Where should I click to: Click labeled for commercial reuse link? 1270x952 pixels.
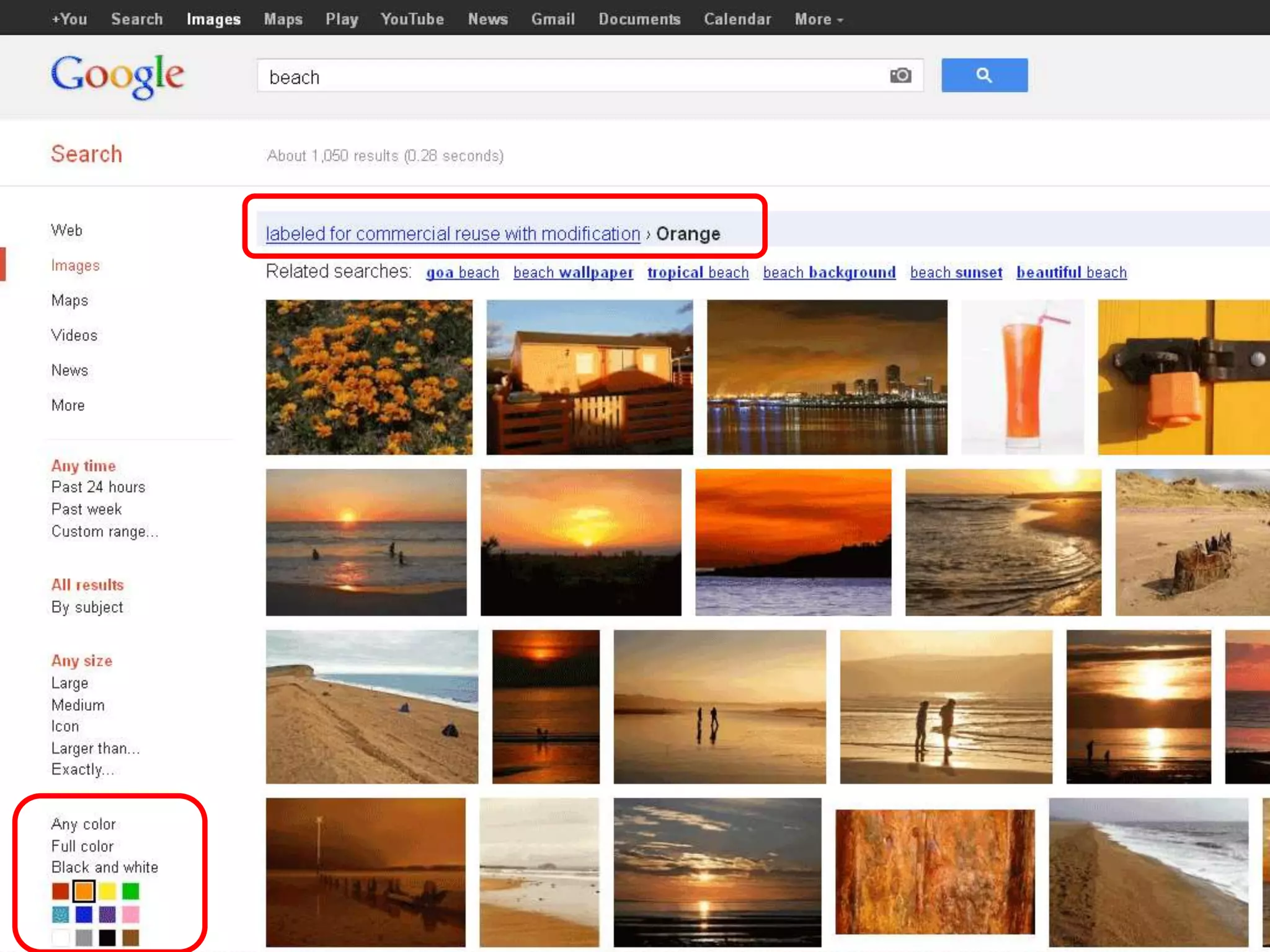pos(453,234)
